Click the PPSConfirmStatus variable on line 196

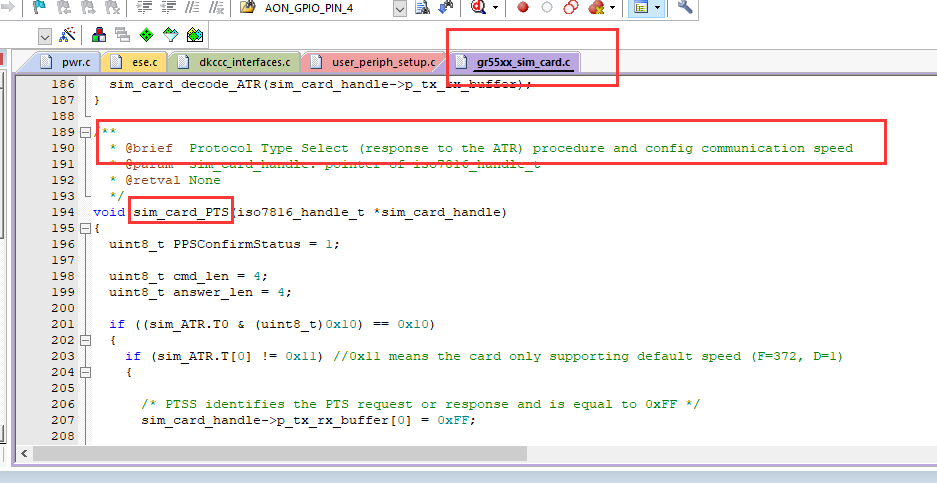coord(237,244)
